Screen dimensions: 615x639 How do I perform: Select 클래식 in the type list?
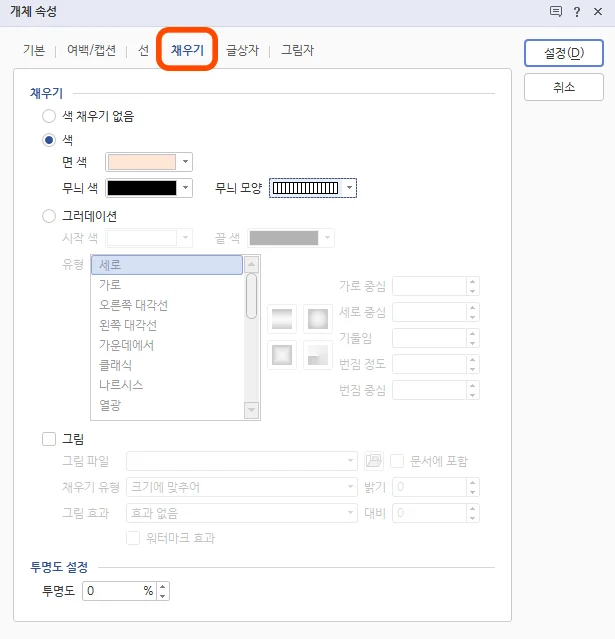pos(167,365)
